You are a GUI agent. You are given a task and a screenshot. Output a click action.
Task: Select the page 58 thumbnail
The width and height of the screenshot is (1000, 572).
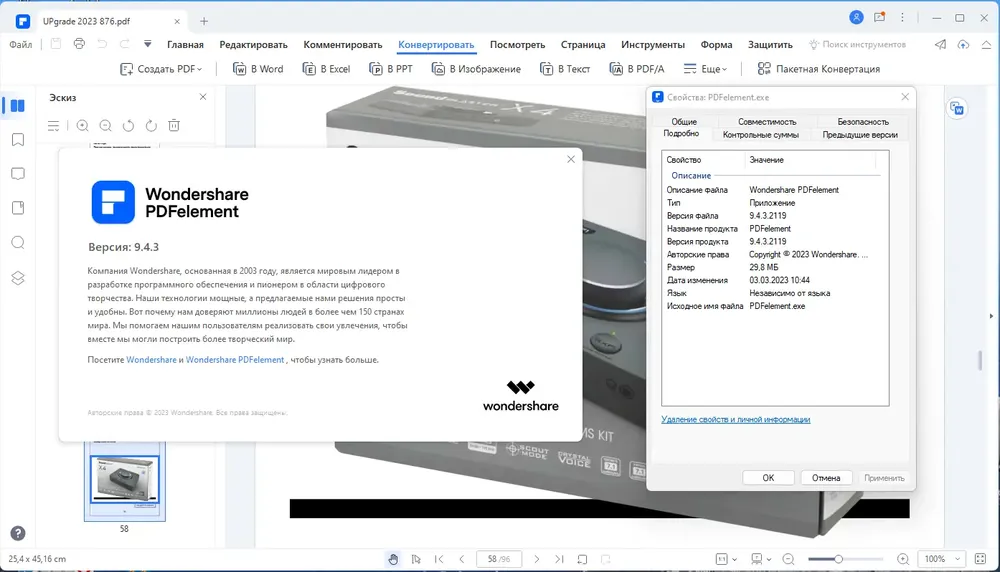pos(124,480)
